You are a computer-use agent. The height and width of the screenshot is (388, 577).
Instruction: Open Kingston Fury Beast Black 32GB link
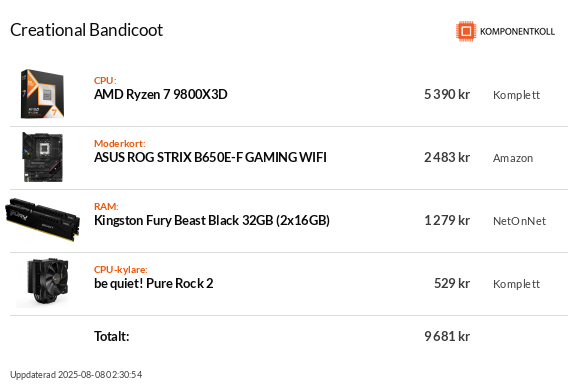pyautogui.click(x=212, y=221)
